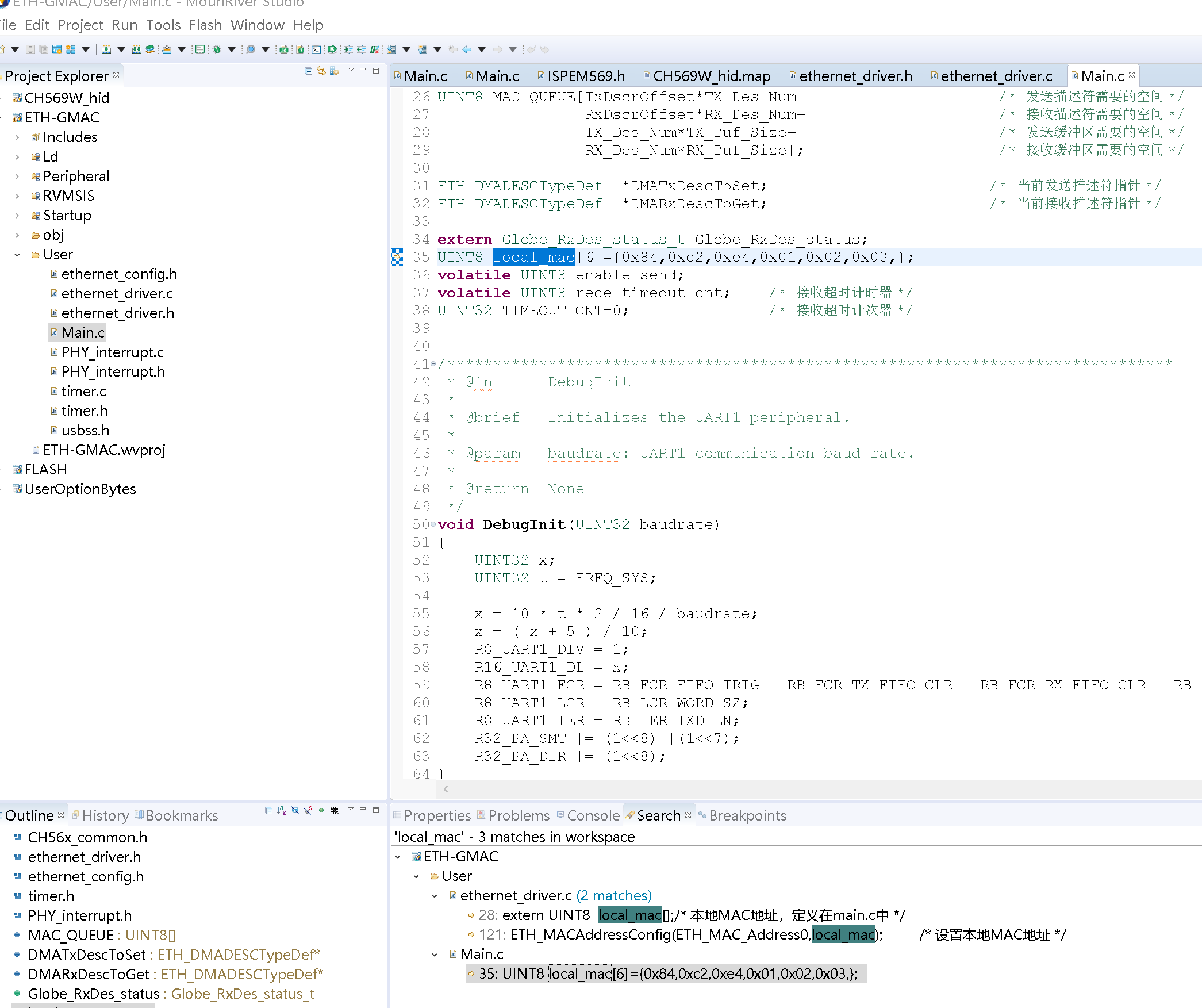Screen dimensions: 1202x1008
Task: Close the active Main.c editor tab
Action: click(x=1132, y=75)
